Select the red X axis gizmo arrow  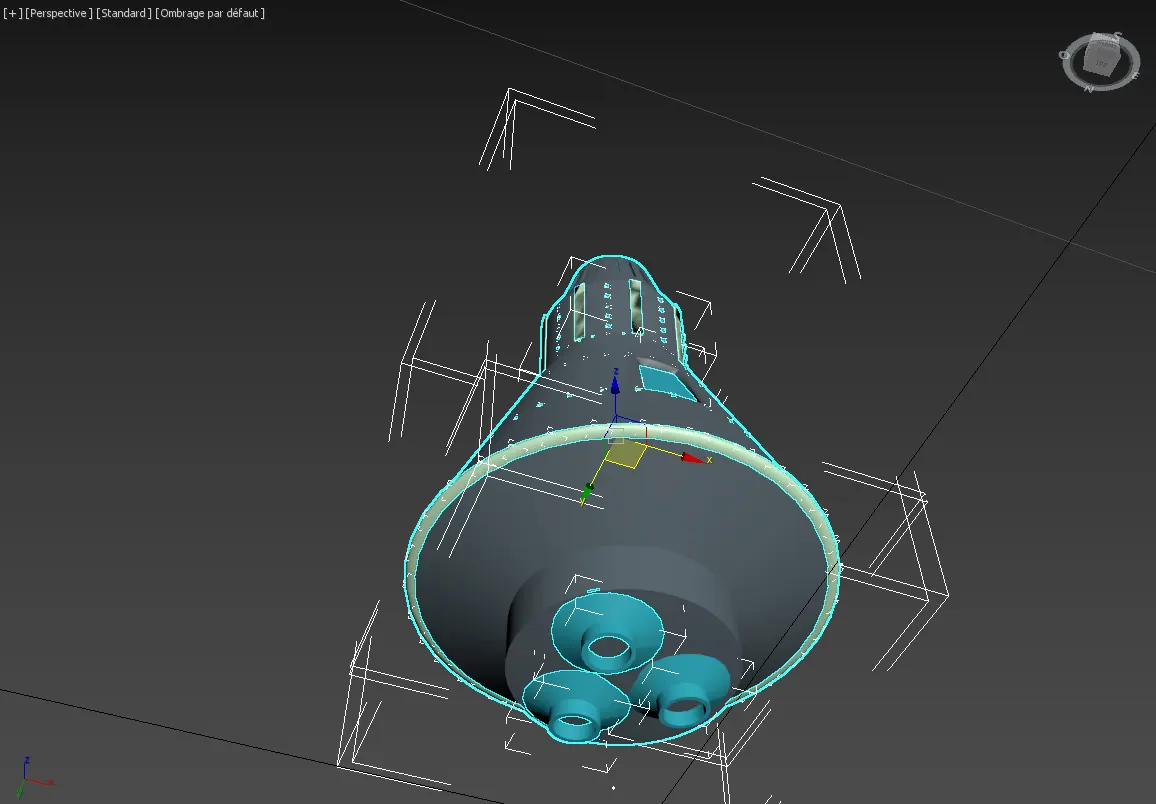tap(691, 458)
